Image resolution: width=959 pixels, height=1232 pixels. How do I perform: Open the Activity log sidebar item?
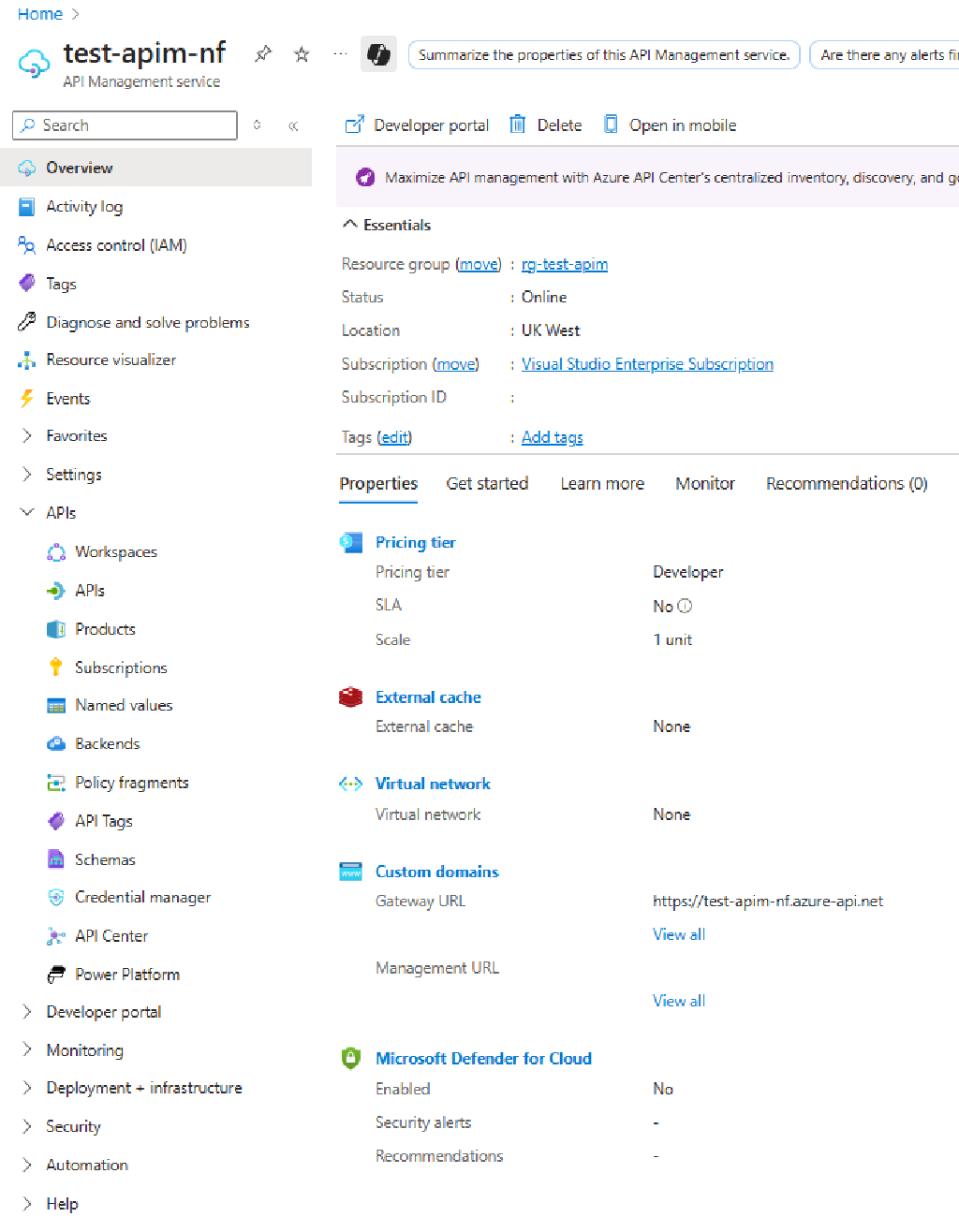[x=84, y=206]
